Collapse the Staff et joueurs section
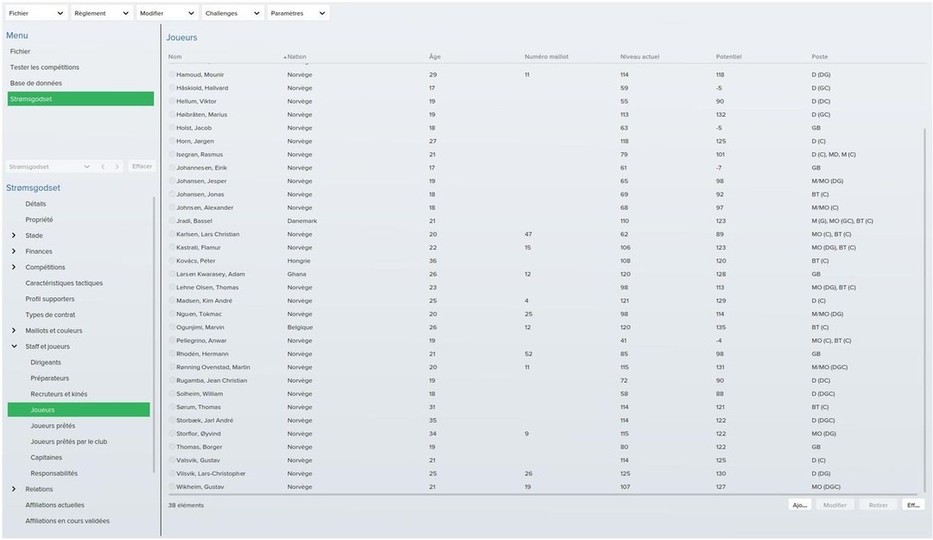This screenshot has width=933, height=540. (x=14, y=346)
